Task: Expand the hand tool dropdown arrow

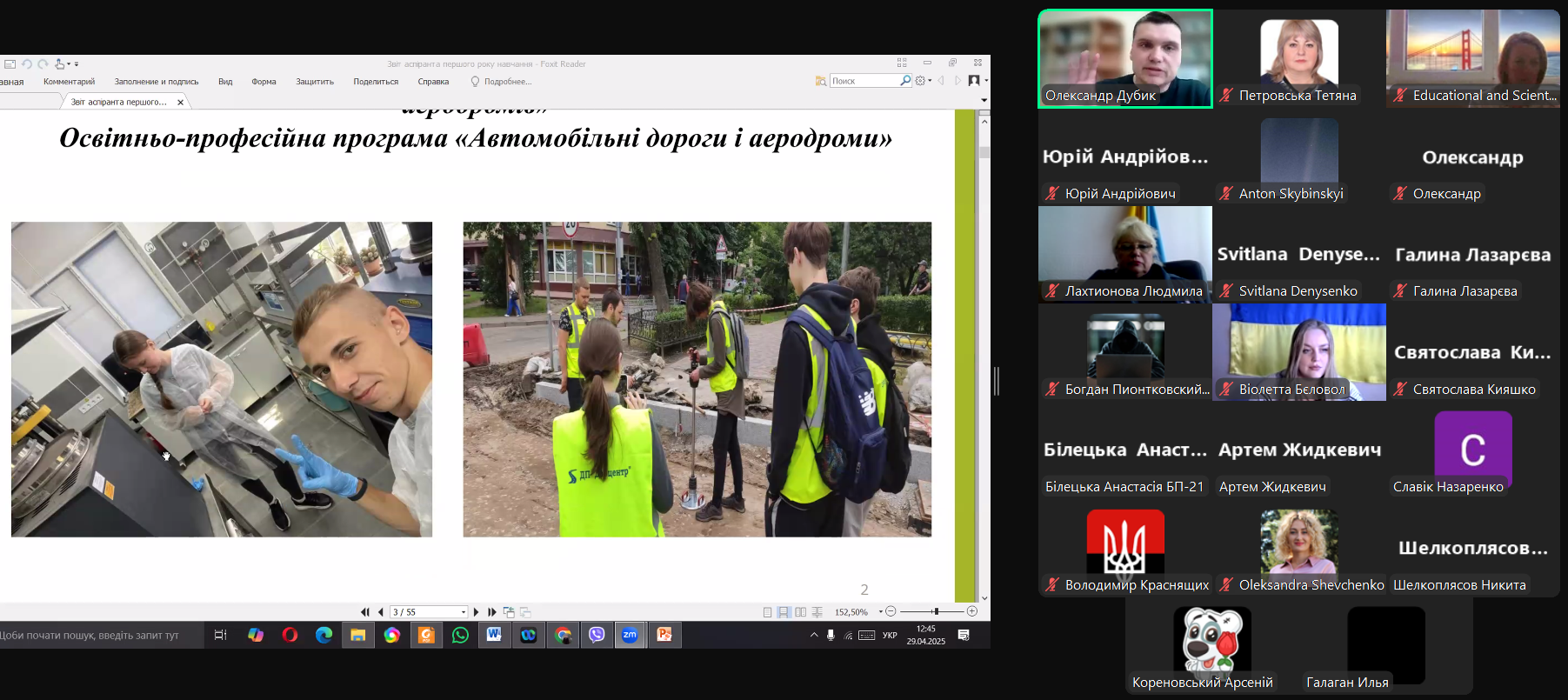Action: coord(69,64)
